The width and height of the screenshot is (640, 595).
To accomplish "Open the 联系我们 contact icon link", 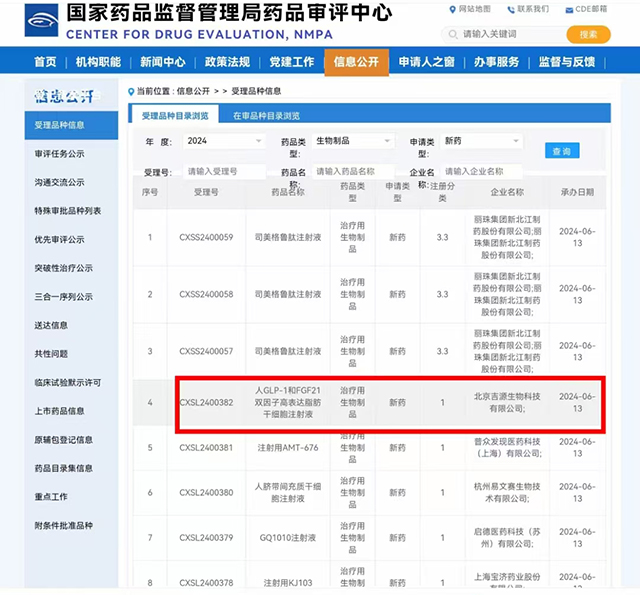I will (x=510, y=9).
